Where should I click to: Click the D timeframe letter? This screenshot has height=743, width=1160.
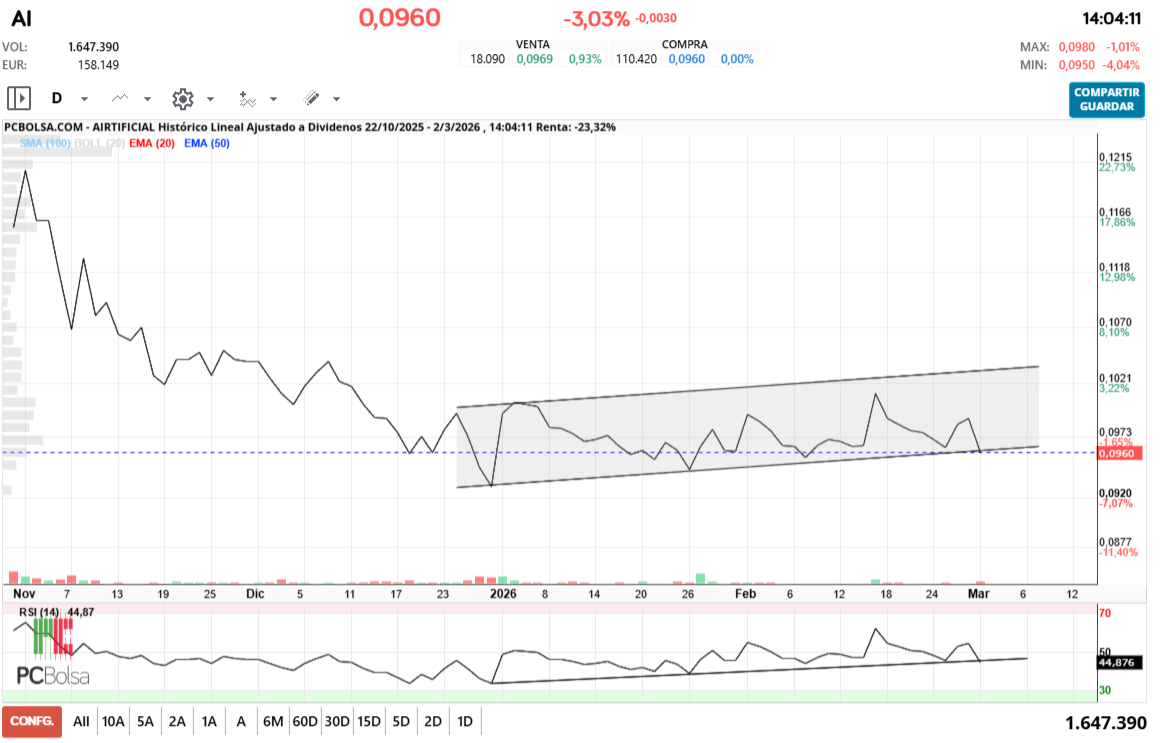(x=57, y=98)
